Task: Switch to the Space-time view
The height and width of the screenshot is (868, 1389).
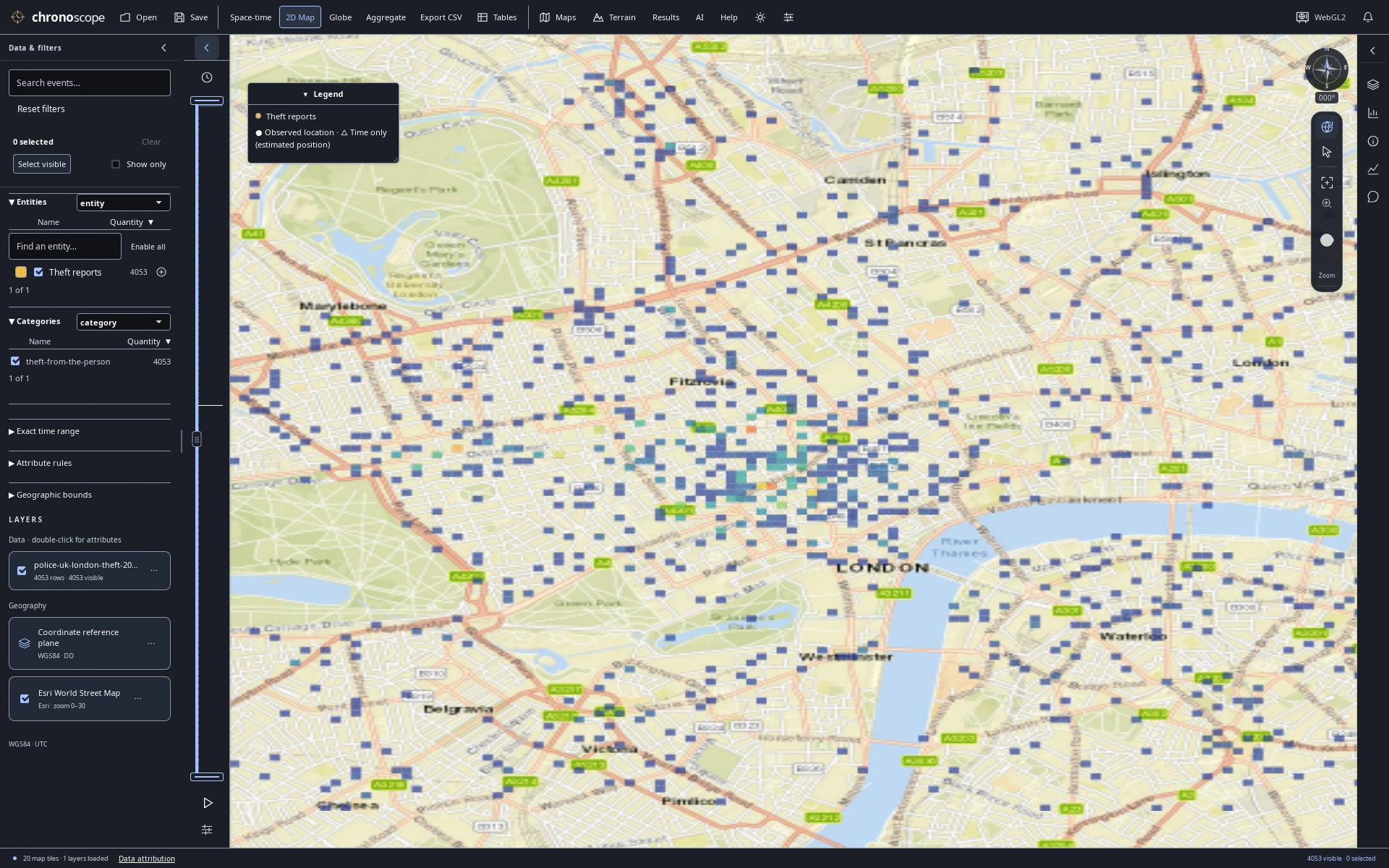Action: point(250,17)
